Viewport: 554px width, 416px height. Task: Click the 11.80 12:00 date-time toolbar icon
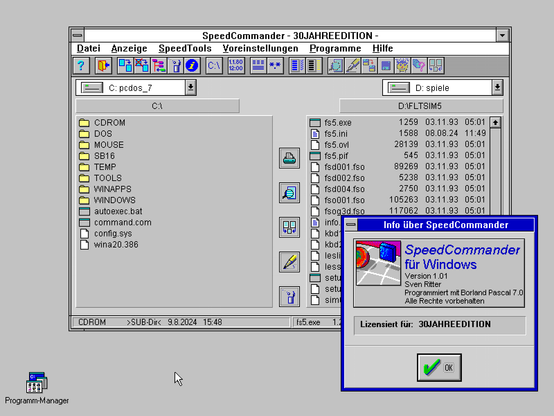click(x=236, y=66)
